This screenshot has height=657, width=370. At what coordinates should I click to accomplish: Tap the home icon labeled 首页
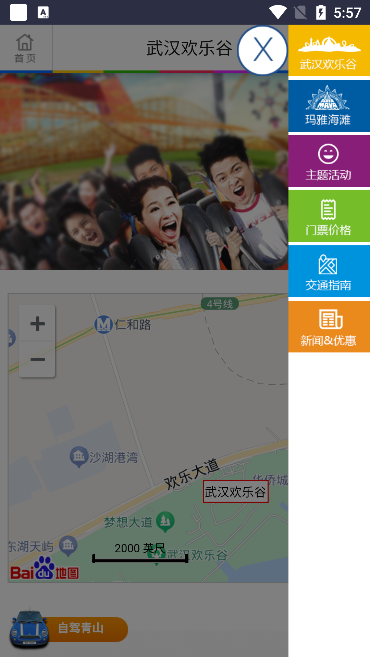point(25,48)
